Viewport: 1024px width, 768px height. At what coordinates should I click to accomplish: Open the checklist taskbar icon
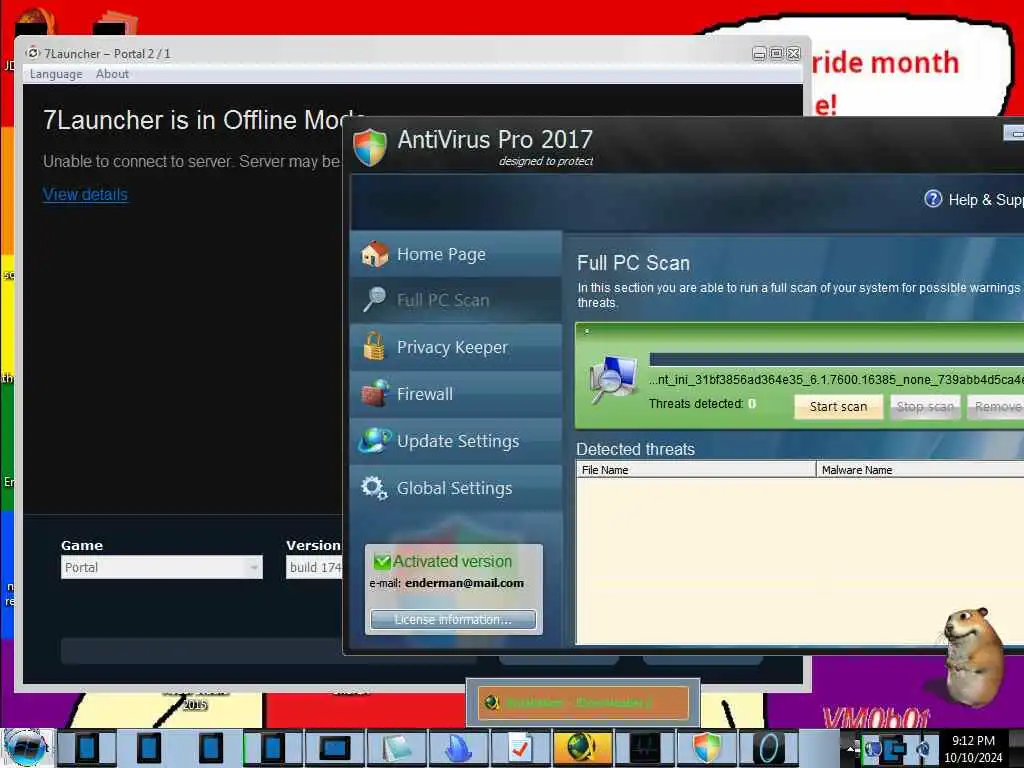tap(520, 748)
